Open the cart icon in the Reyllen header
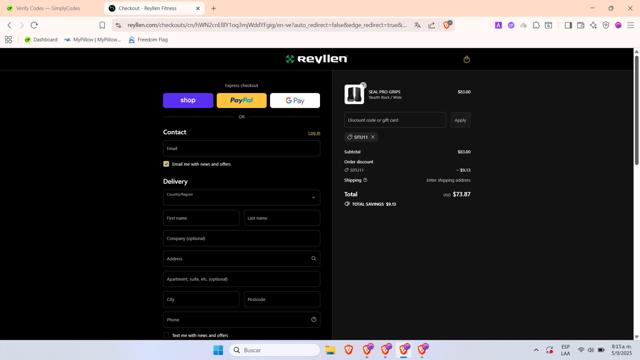 point(467,60)
